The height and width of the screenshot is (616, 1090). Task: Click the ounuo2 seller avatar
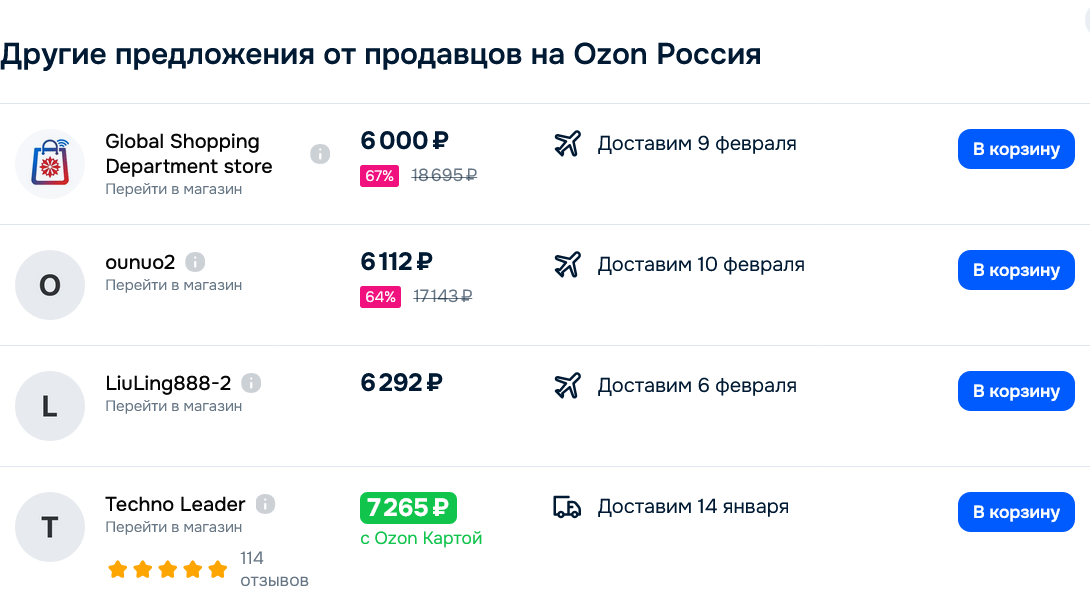point(50,285)
